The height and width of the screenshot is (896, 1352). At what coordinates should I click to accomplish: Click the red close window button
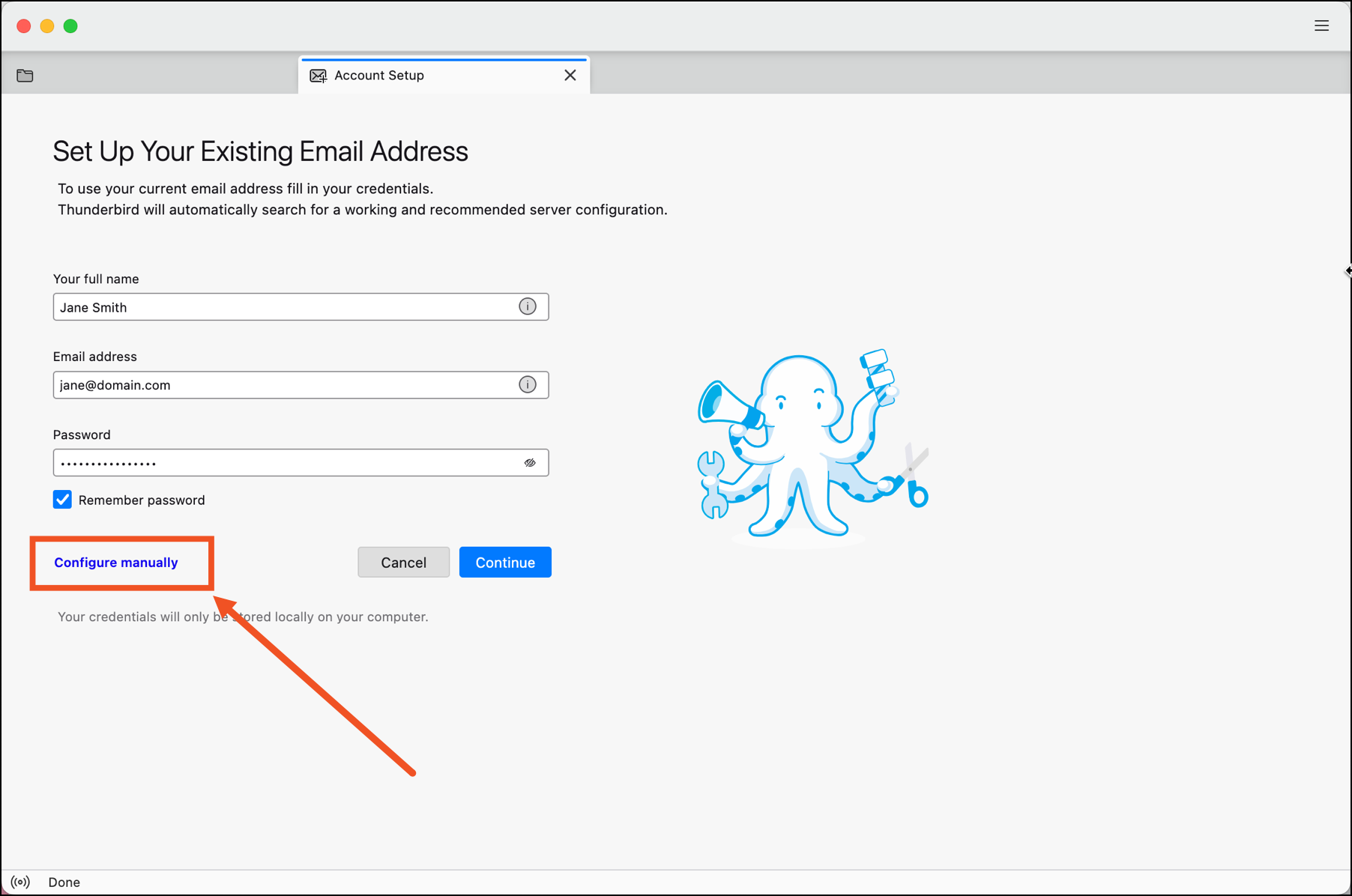(24, 26)
